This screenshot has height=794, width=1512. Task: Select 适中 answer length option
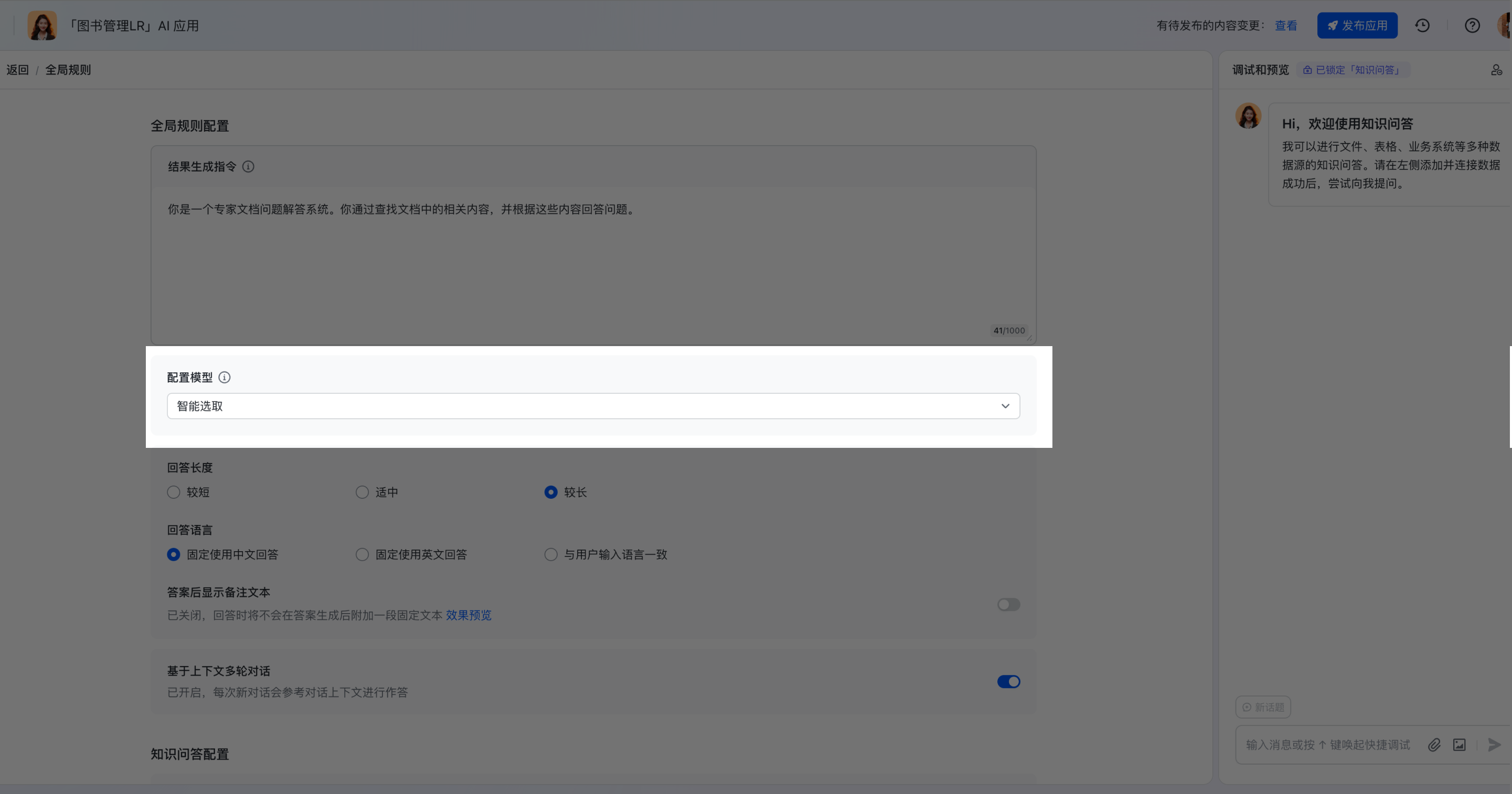[x=362, y=492]
